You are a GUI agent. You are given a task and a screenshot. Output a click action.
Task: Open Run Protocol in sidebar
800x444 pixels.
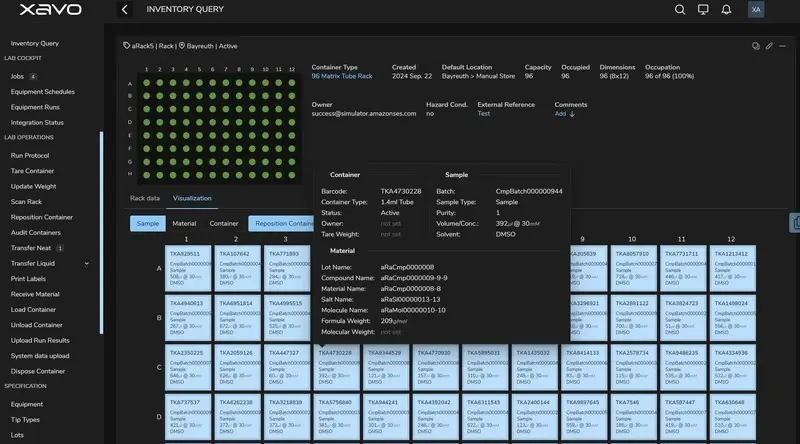[30, 156]
